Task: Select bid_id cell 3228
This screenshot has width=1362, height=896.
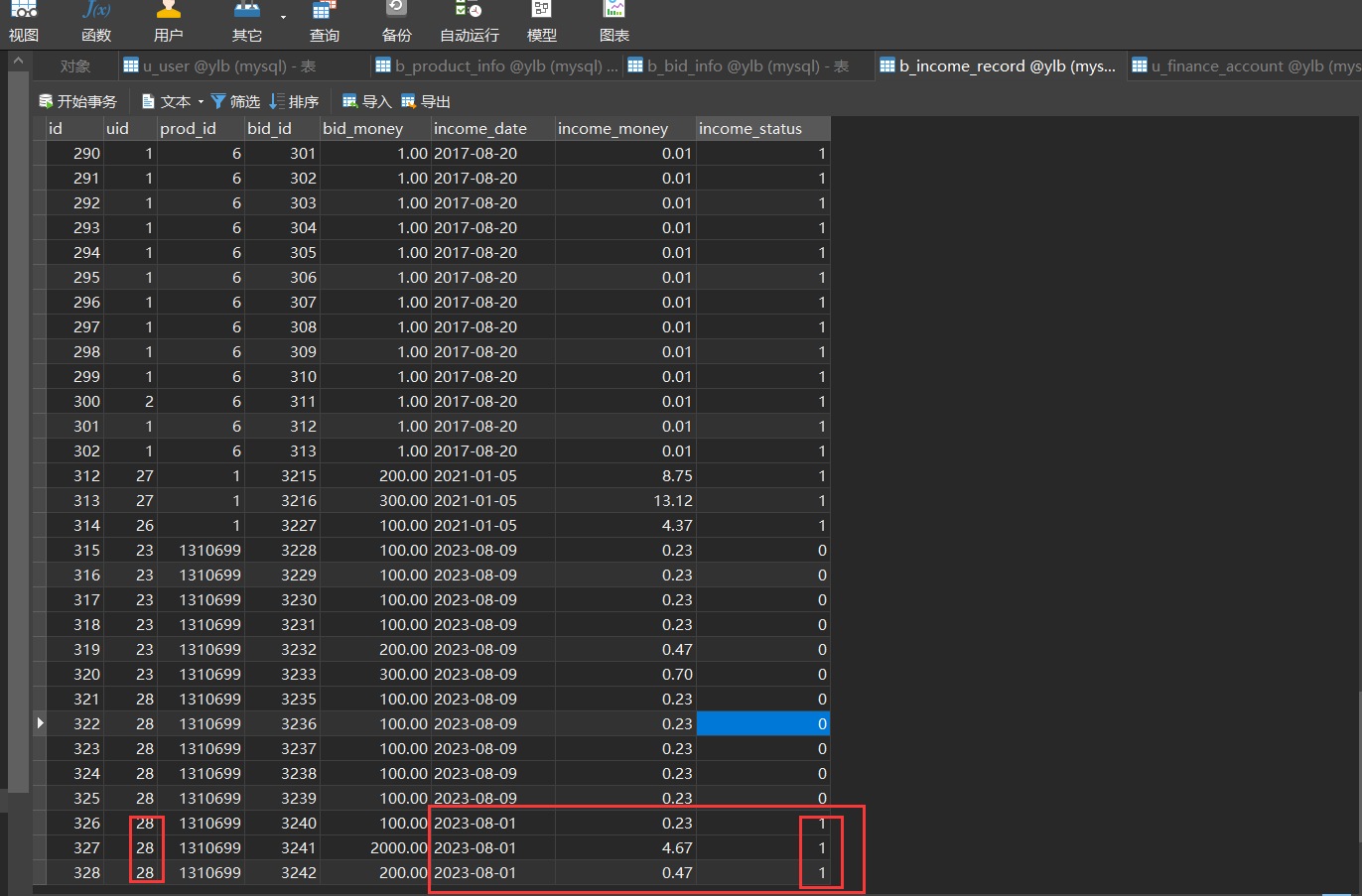Action: (282, 550)
